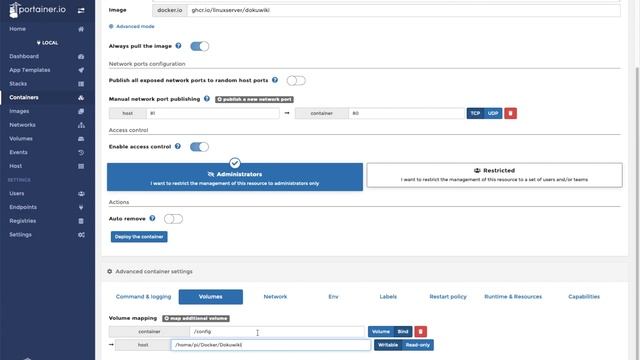The height and width of the screenshot is (360, 640).
Task: Click the Dashboard gauge icon
Action: click(81, 56)
